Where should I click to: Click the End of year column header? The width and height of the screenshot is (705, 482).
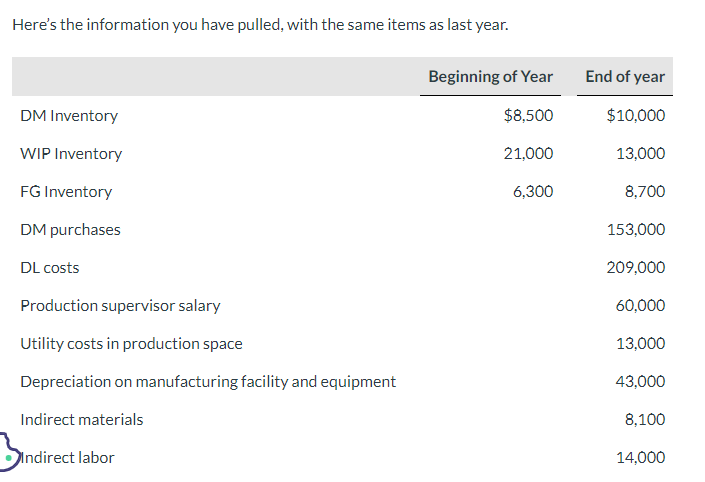tap(625, 76)
